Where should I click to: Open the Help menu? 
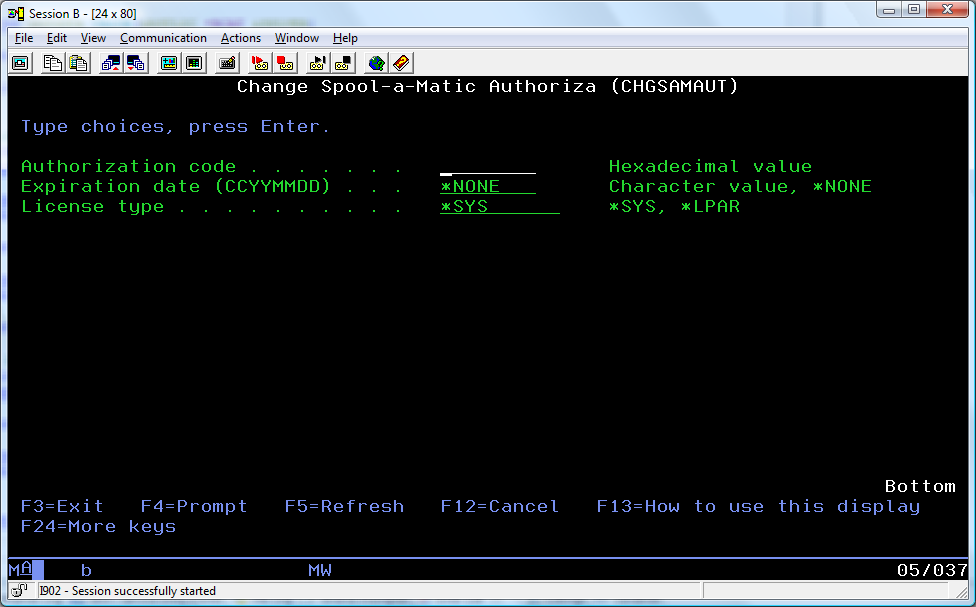click(x=345, y=38)
